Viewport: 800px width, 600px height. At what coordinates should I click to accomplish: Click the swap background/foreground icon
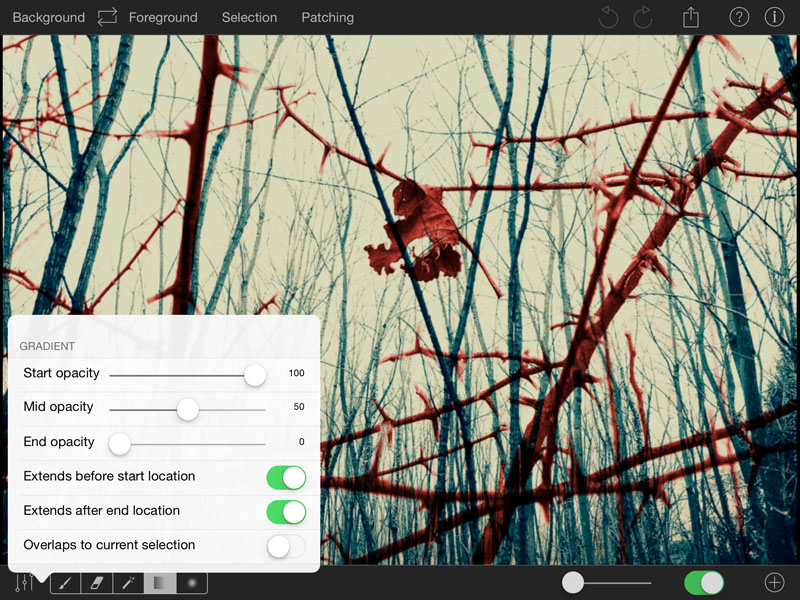pyautogui.click(x=107, y=17)
